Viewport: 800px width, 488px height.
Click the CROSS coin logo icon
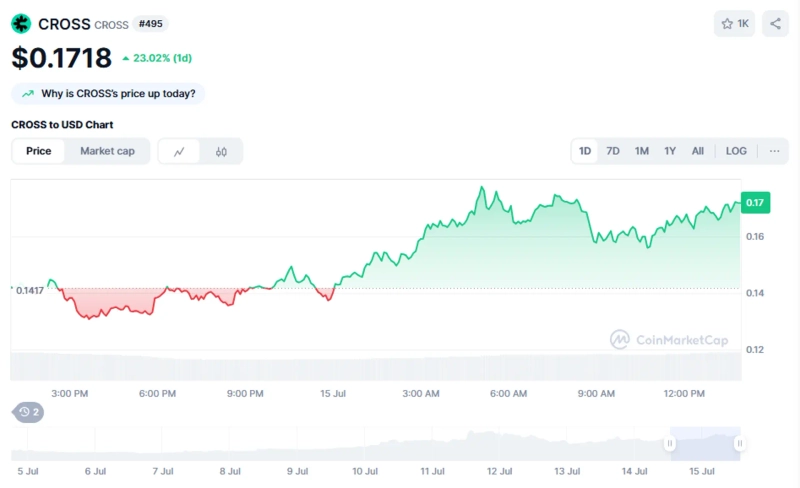21,24
